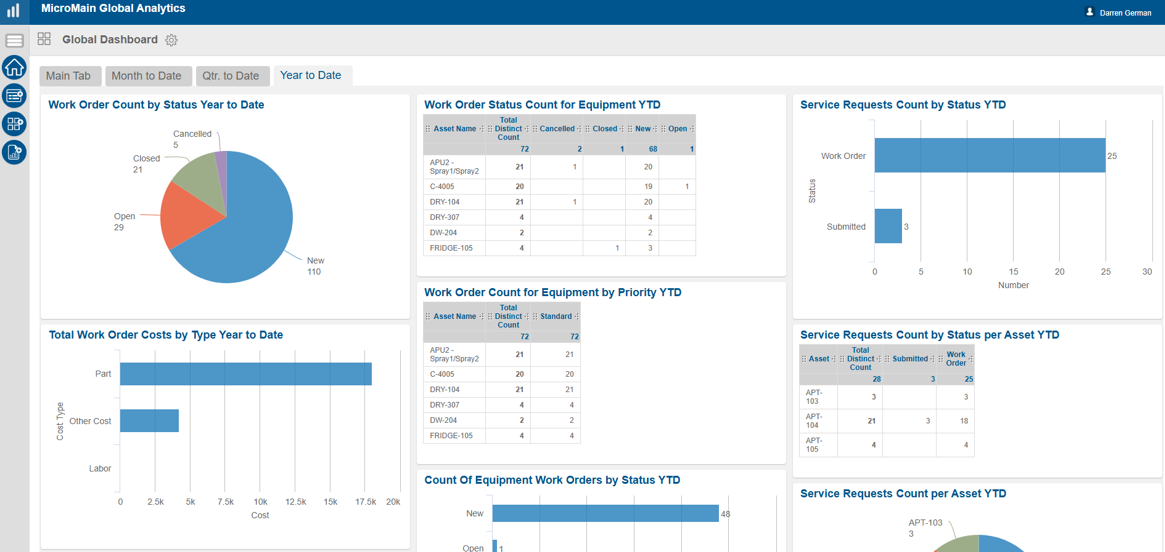The image size is (1165, 552).
Task: Open the data list settings sidebar icon
Action: (15, 95)
